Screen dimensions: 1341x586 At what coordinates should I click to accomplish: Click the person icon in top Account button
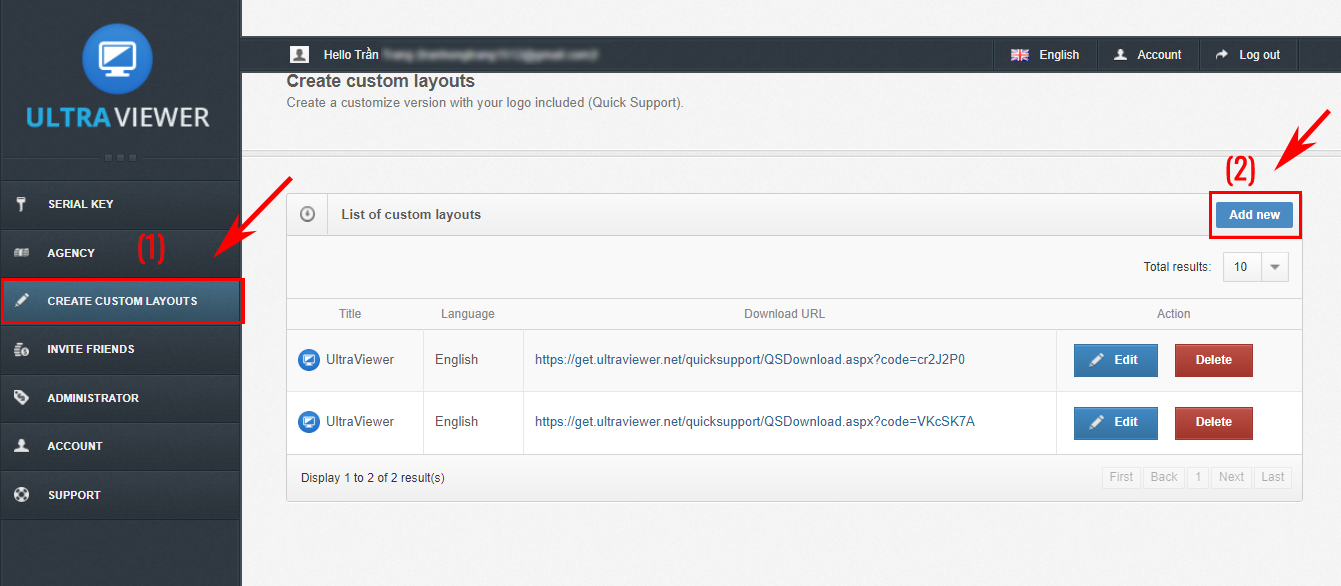coord(1120,55)
